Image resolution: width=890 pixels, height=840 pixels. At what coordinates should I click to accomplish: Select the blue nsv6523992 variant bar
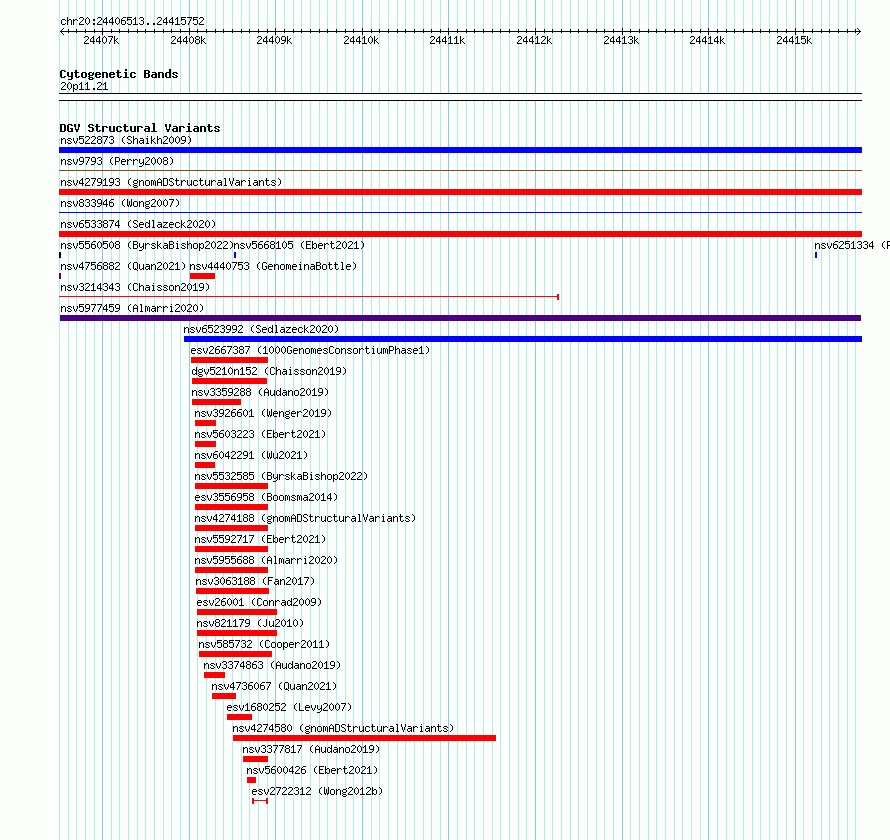click(523, 339)
